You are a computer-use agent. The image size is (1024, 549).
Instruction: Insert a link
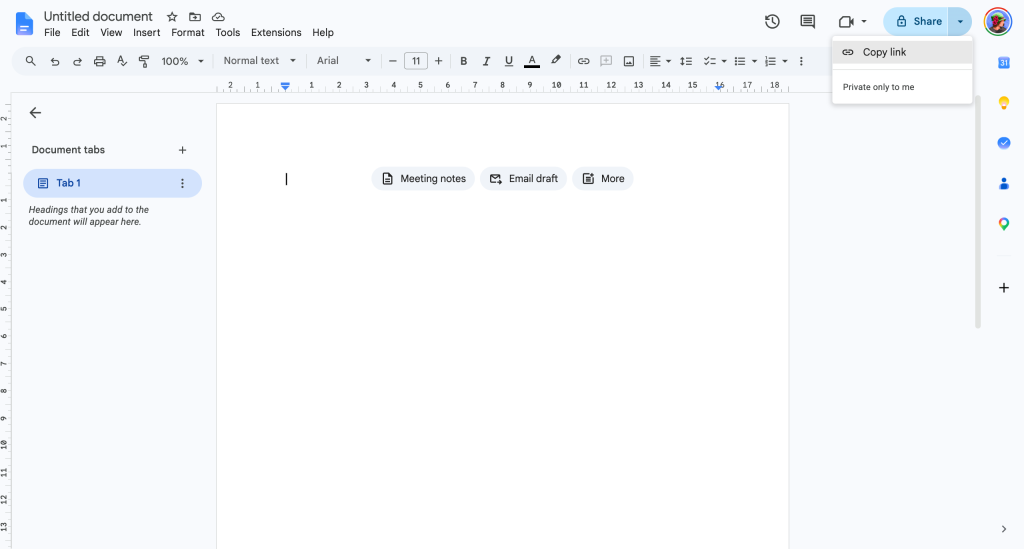583,61
